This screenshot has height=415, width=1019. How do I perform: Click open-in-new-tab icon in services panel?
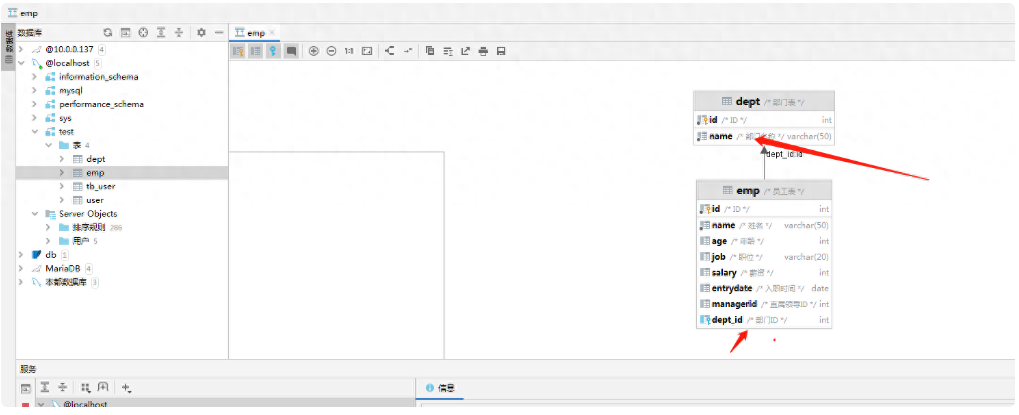pos(103,388)
